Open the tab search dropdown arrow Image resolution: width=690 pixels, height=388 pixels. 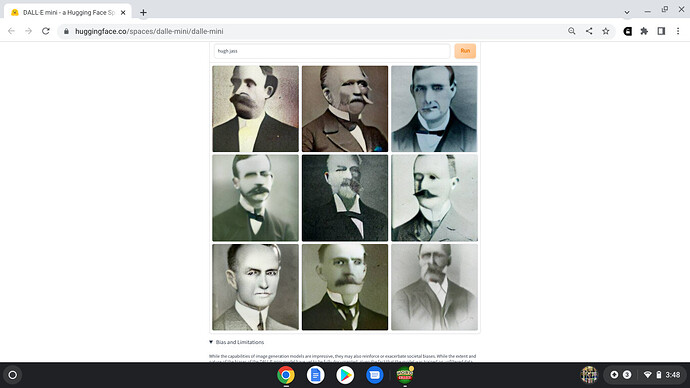point(627,12)
